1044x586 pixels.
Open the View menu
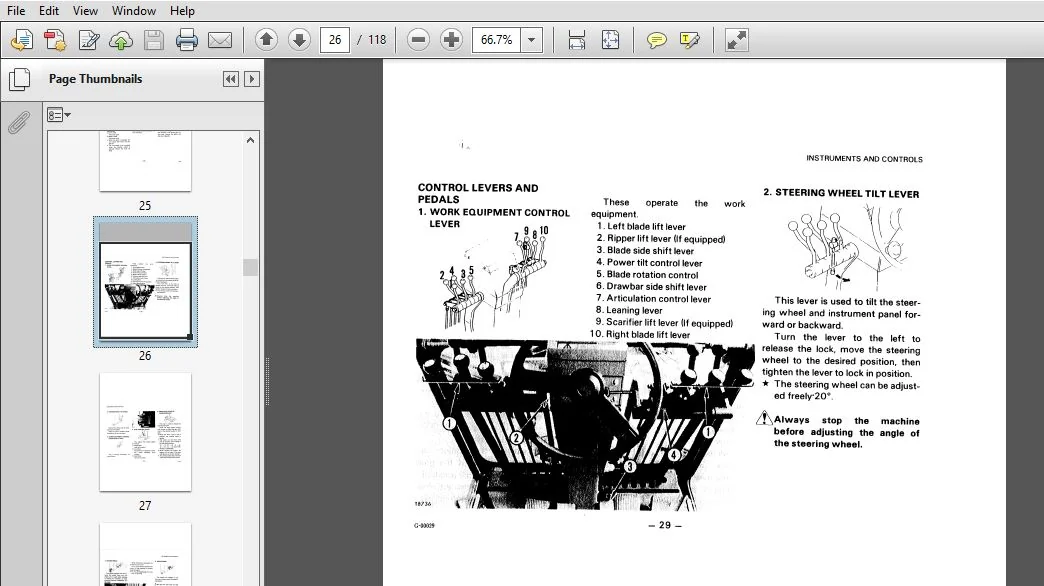[x=85, y=11]
